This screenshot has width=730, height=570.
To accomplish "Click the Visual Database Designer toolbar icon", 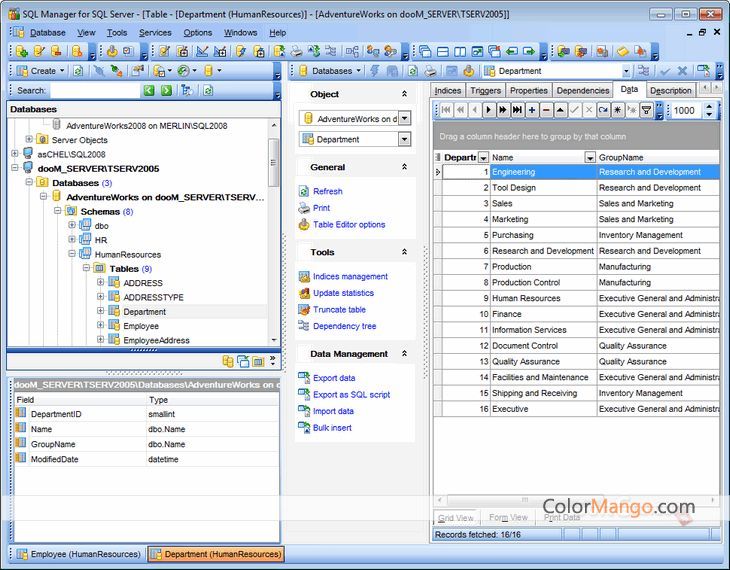I will click(352, 51).
